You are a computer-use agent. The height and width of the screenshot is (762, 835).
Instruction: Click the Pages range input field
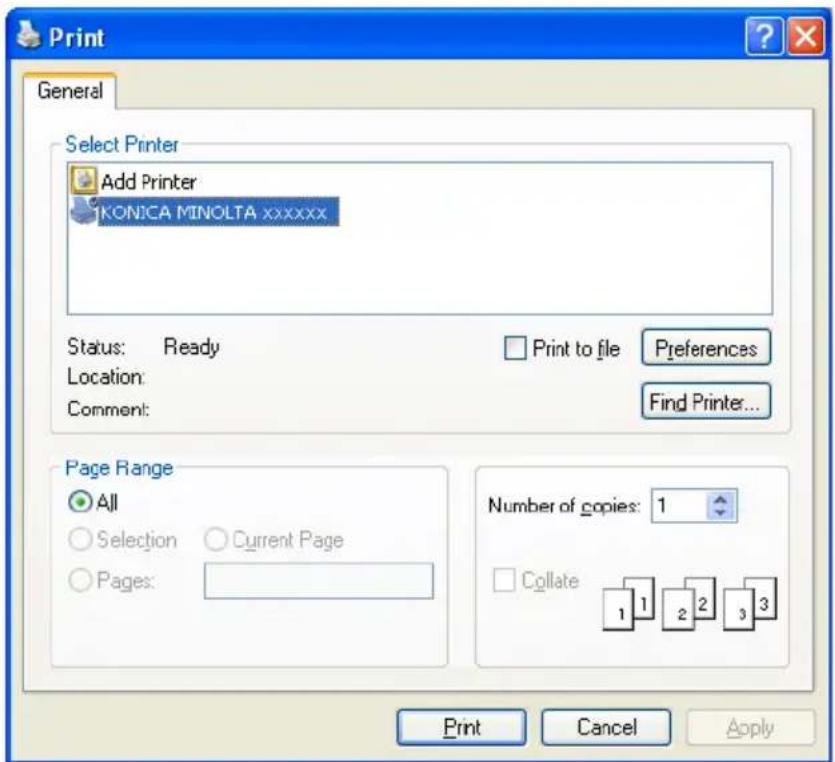318,581
